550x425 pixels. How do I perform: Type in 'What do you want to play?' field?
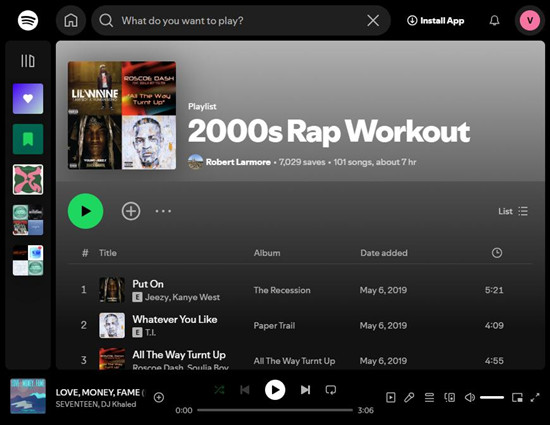(241, 20)
